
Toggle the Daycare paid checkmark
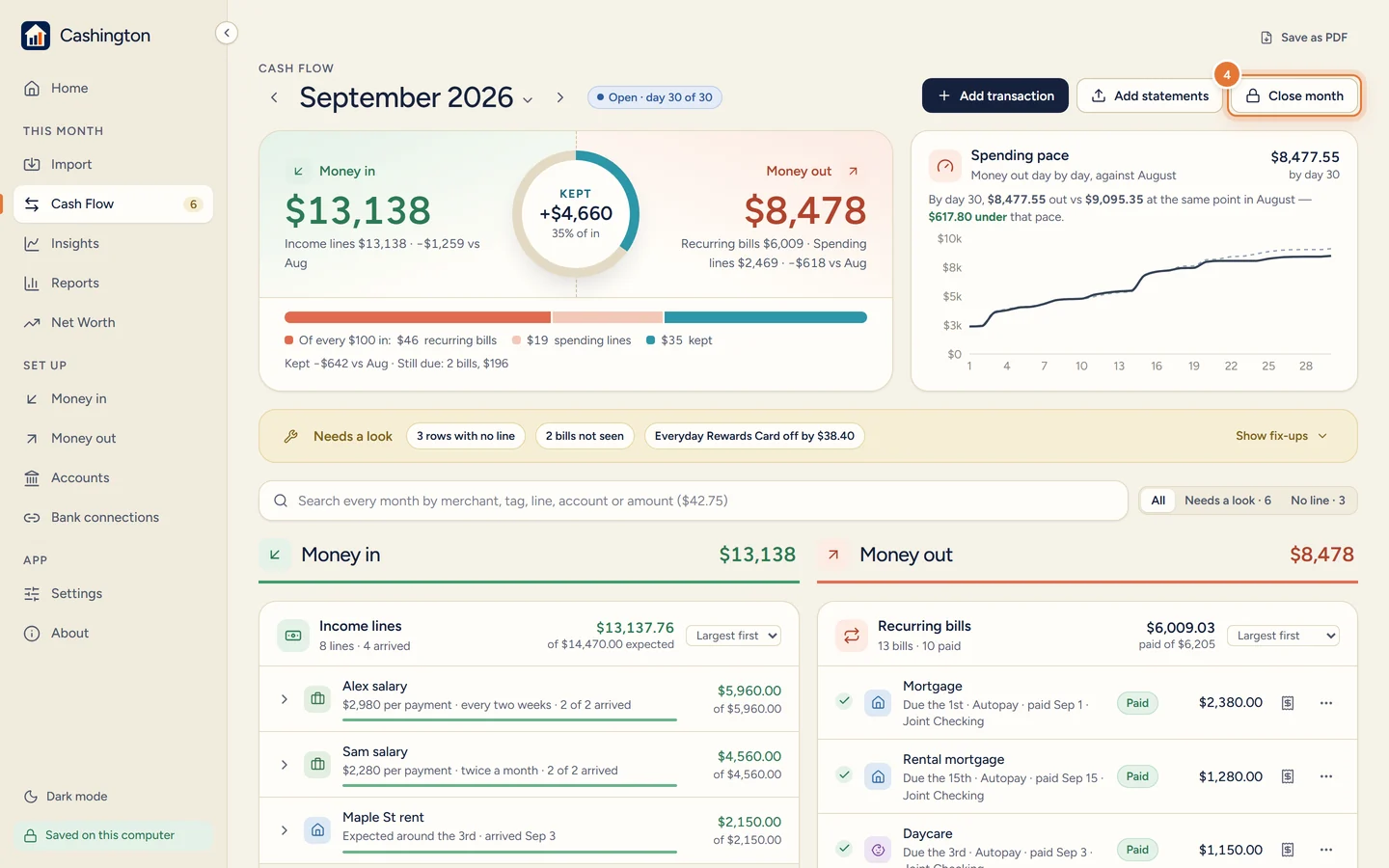tap(844, 849)
